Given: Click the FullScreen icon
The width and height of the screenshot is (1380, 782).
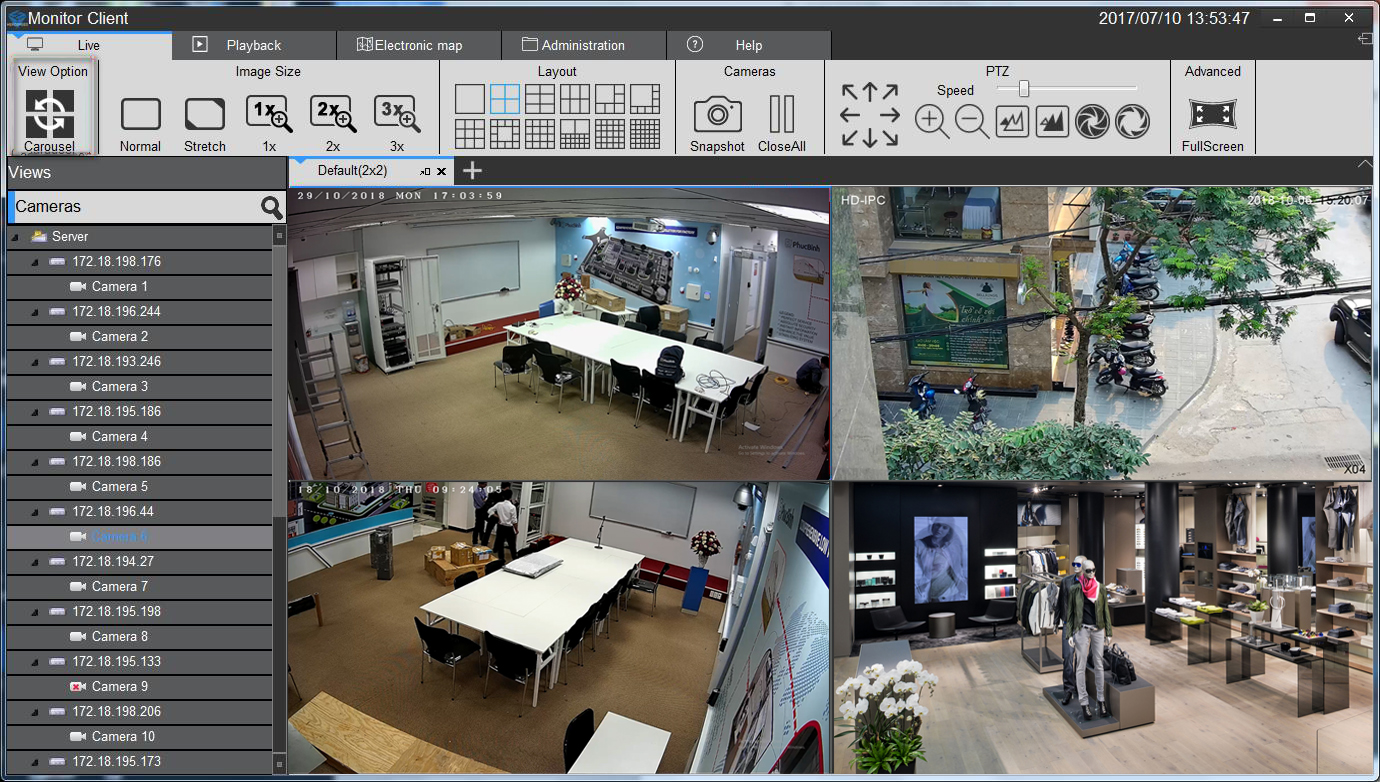Looking at the screenshot, I should point(1212,115).
